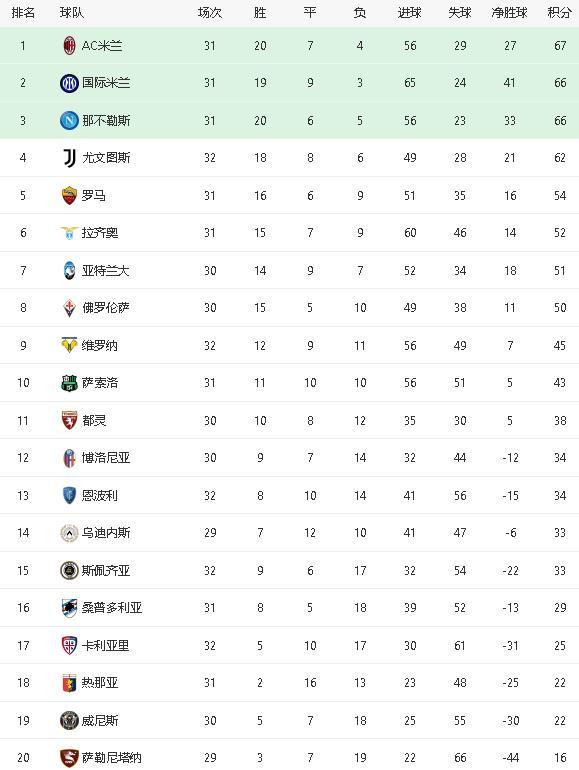
Task: Click the 排名 column header
Action: 23,13
